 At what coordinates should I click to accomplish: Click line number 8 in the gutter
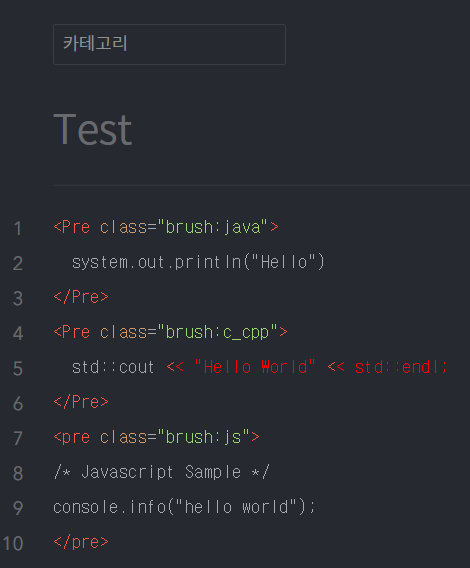(17, 473)
